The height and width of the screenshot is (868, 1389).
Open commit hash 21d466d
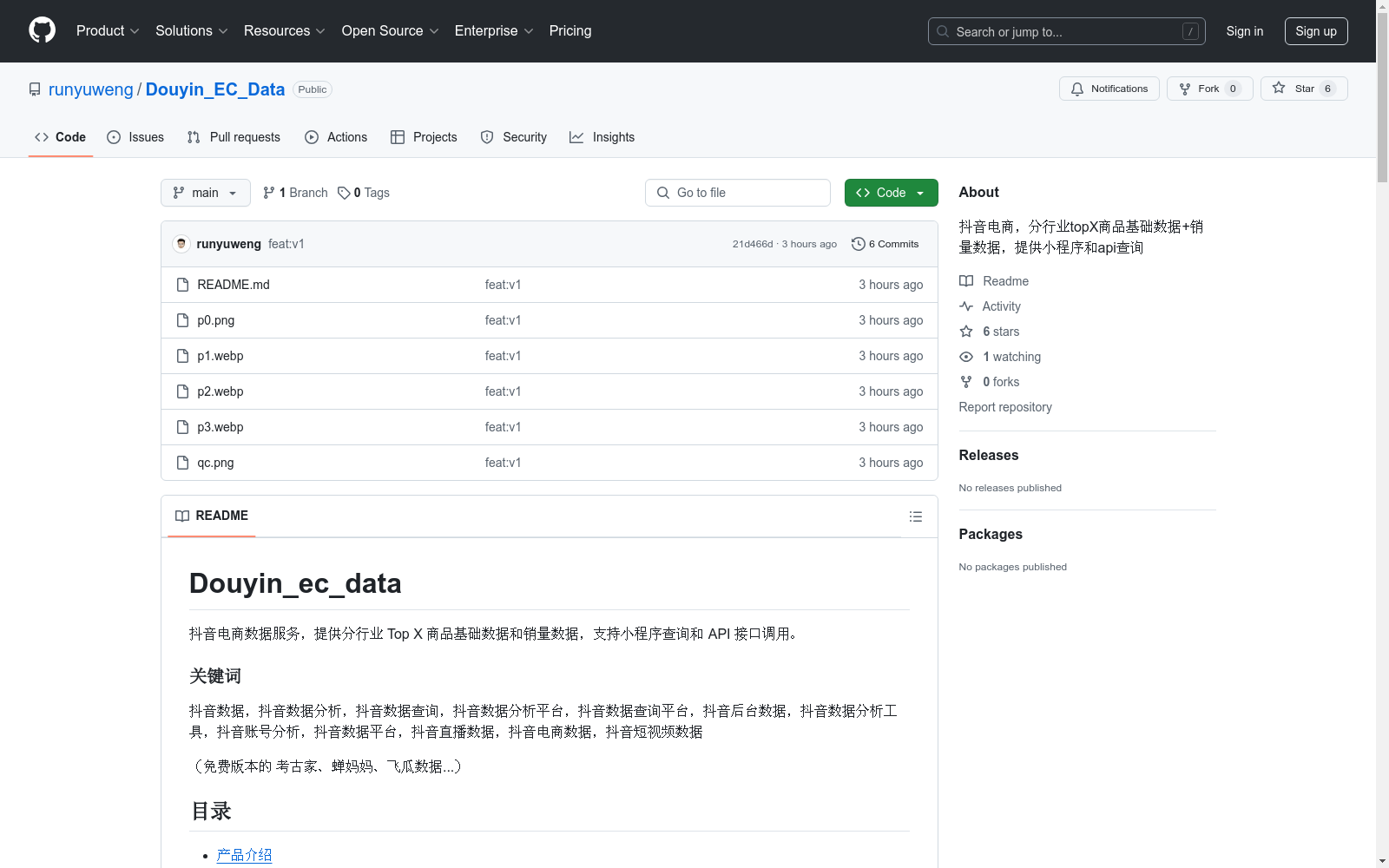(752, 244)
